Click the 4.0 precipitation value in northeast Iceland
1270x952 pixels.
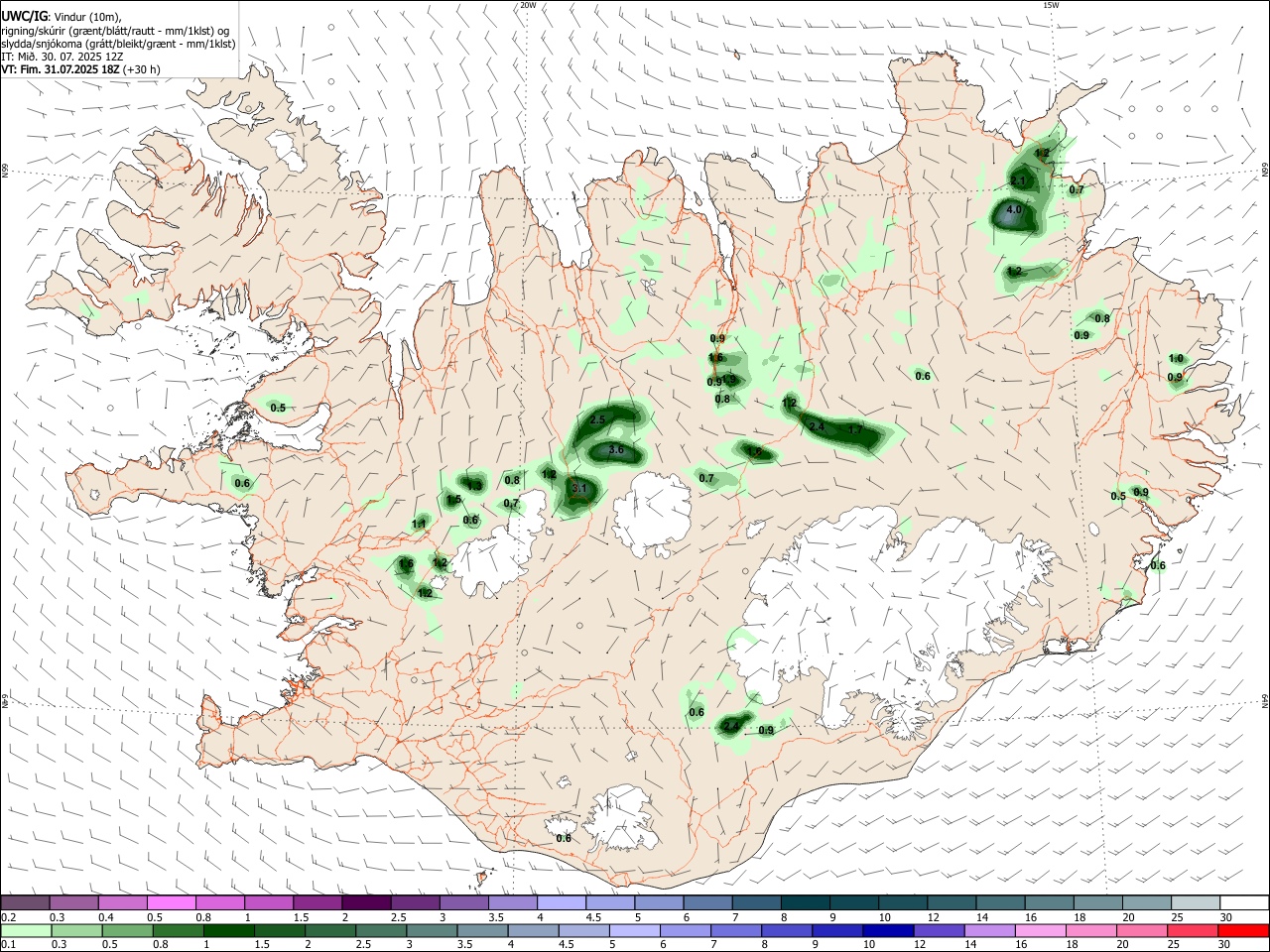[x=1014, y=210]
